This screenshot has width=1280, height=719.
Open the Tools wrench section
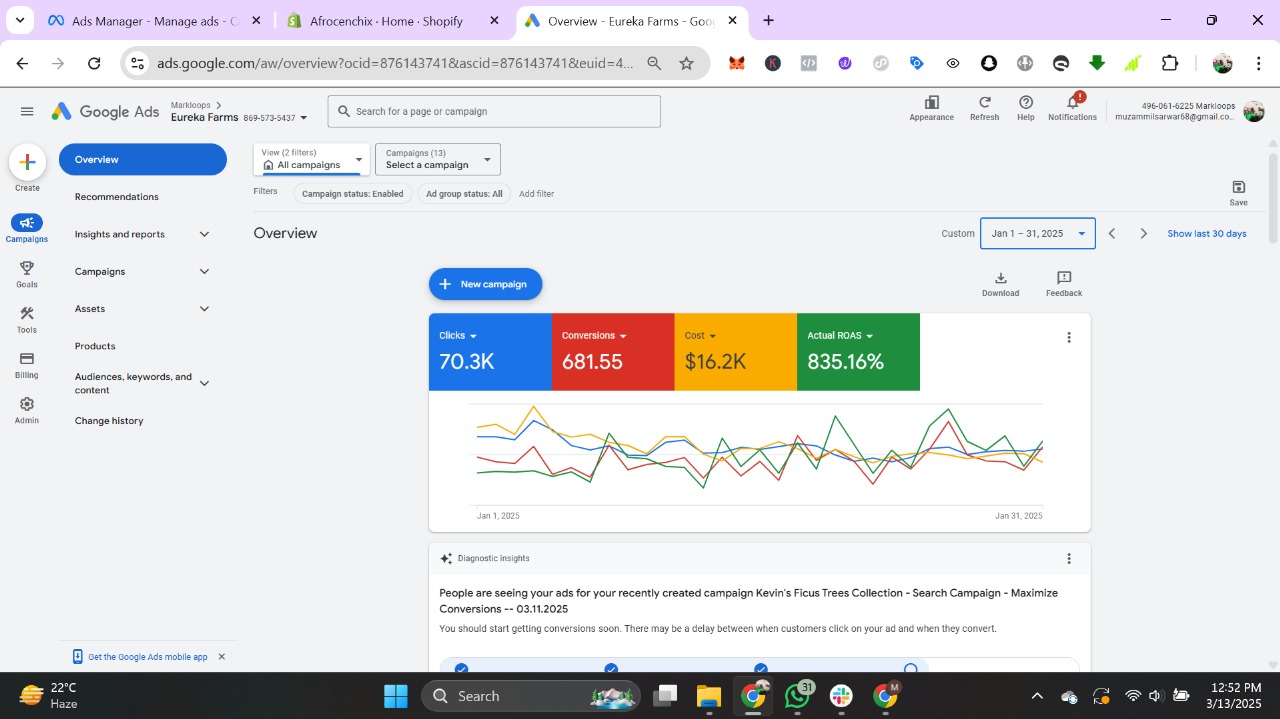tap(27, 320)
